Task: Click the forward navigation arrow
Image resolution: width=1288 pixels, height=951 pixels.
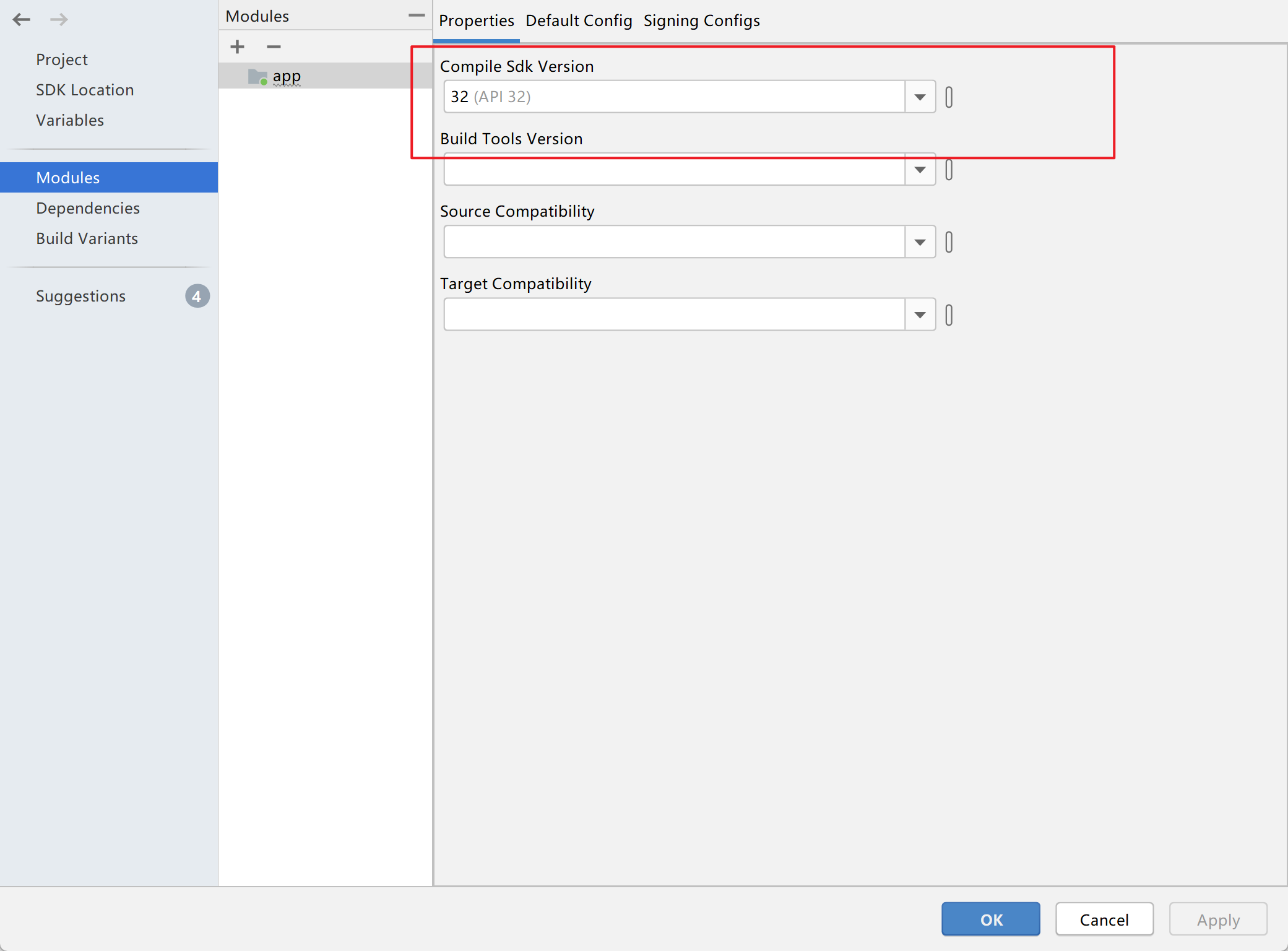Action: point(59,20)
